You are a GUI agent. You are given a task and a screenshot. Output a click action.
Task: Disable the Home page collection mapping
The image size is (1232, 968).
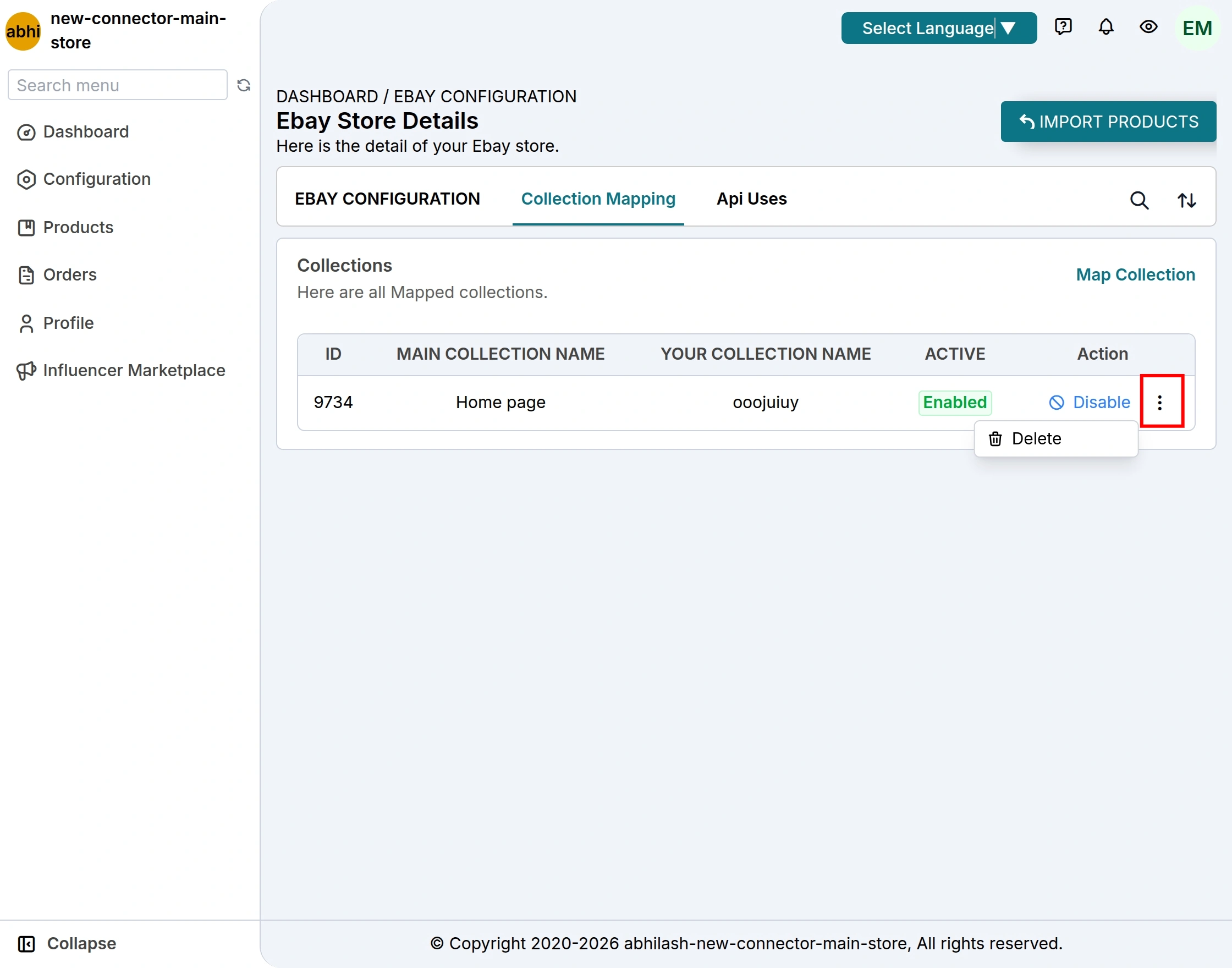click(1089, 403)
